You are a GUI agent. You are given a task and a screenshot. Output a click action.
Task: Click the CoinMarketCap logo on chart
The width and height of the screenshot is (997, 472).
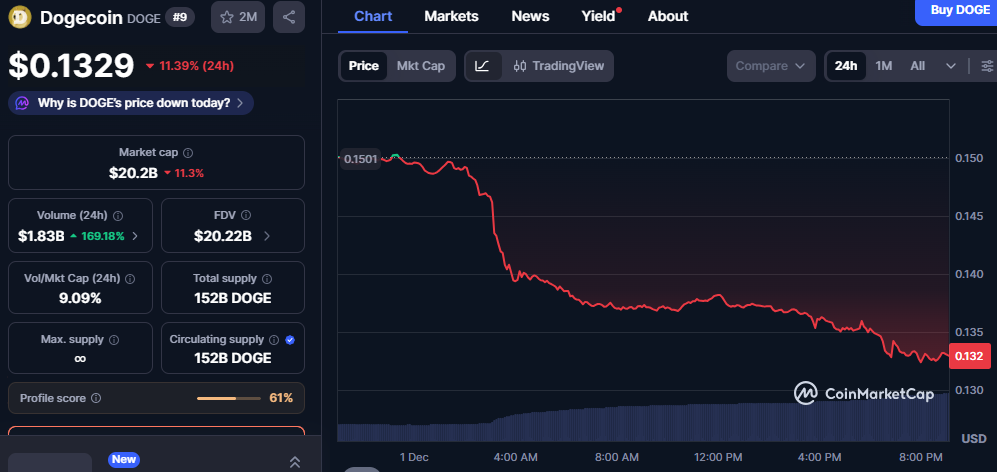point(863,394)
